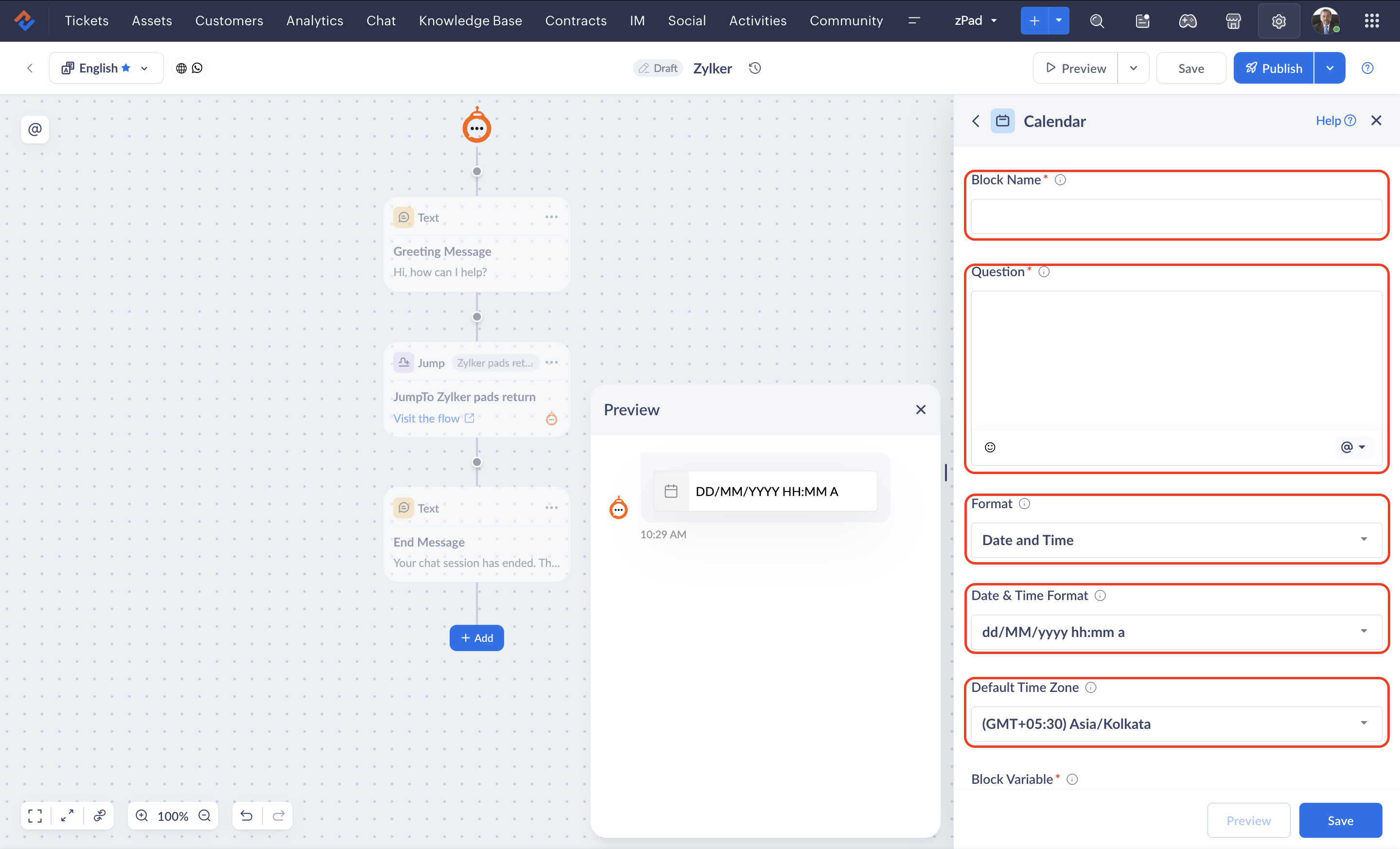Image resolution: width=1400 pixels, height=849 pixels.
Task: Click the link icon in bottom toolbar
Action: click(100, 815)
